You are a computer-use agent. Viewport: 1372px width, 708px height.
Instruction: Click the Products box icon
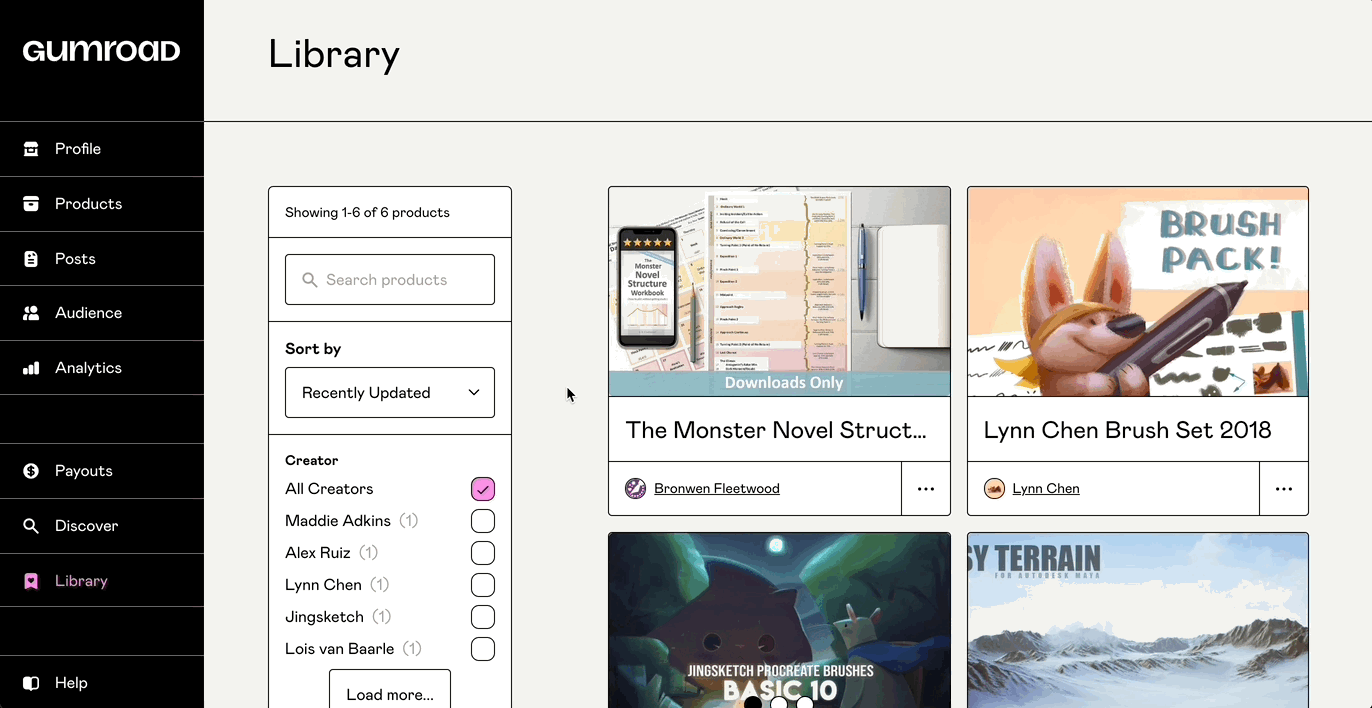(x=31, y=204)
